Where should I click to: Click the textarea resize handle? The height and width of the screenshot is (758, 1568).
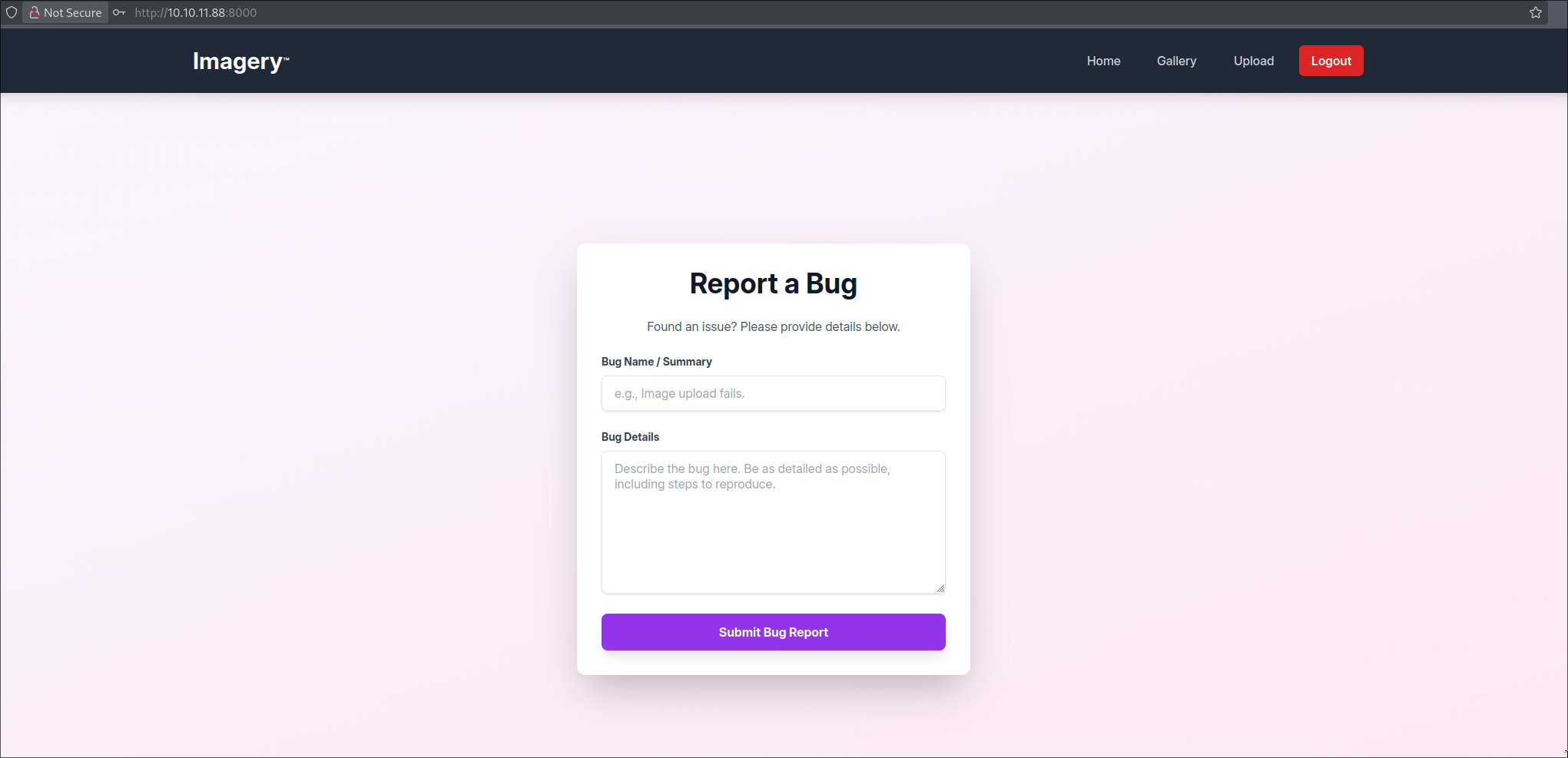940,588
